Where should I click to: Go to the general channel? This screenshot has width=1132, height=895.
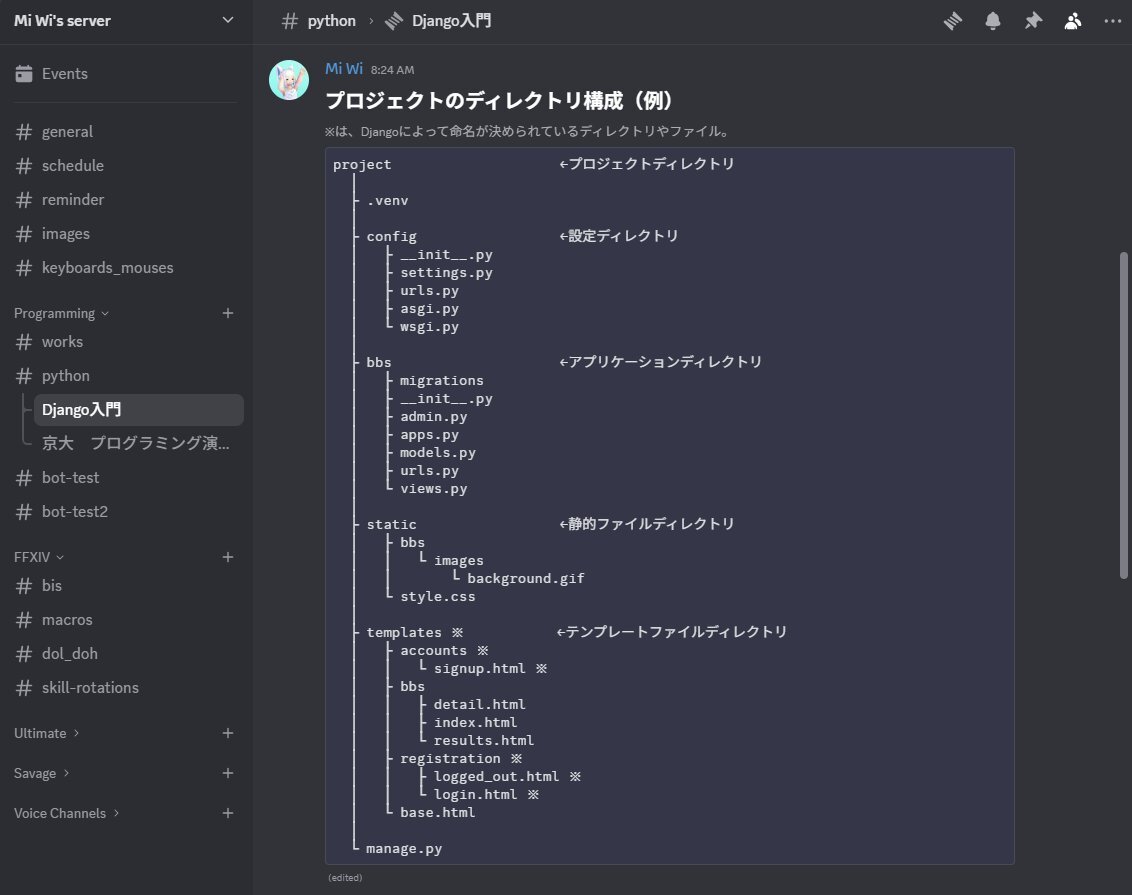coord(125,132)
